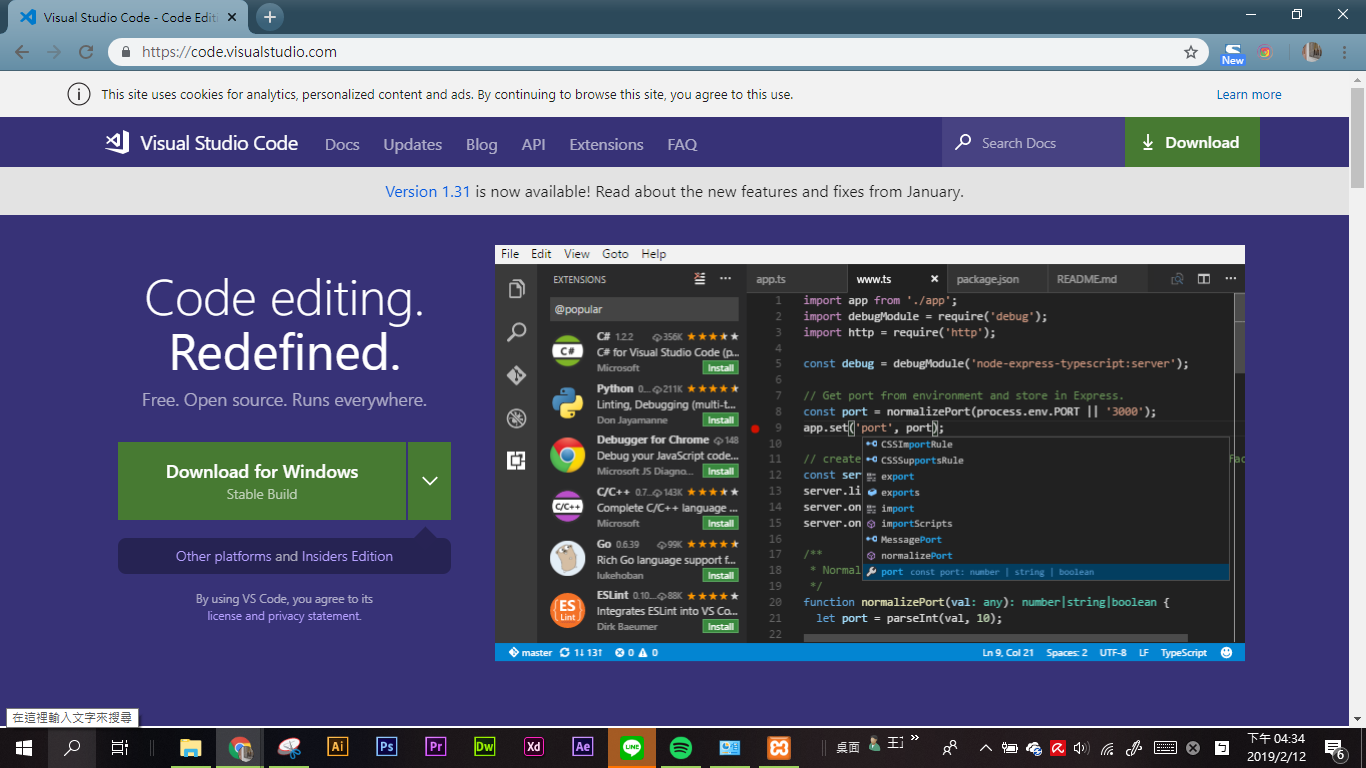Viewport: 1366px width, 768px height.
Task: Open the taskbar search magnifier
Action: (x=72, y=747)
